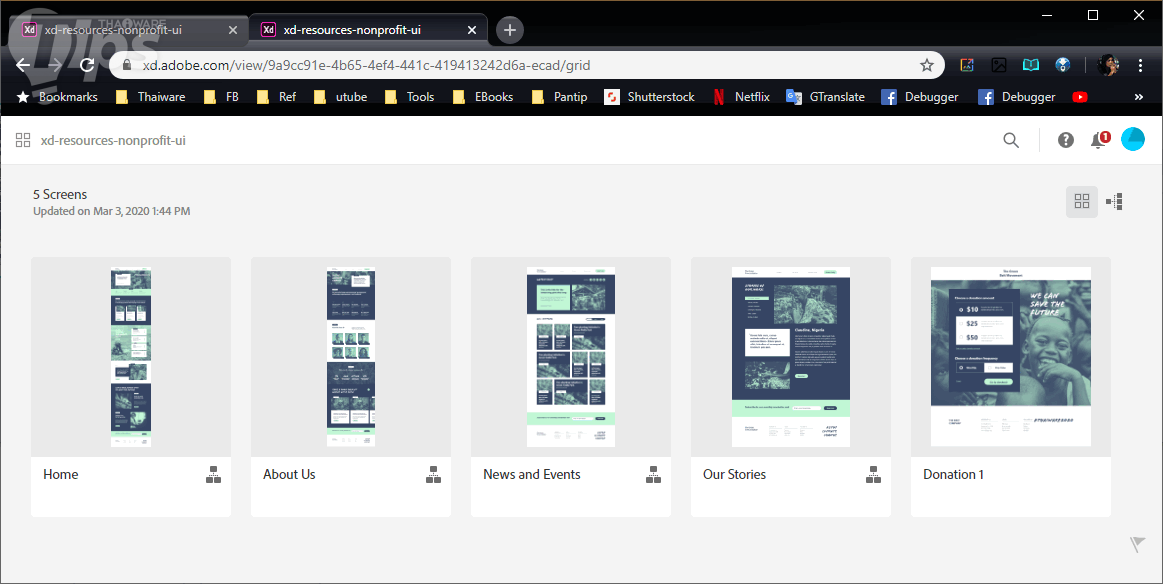Open flow icon on News and Events card
Image resolution: width=1163 pixels, height=584 pixels.
click(x=653, y=475)
